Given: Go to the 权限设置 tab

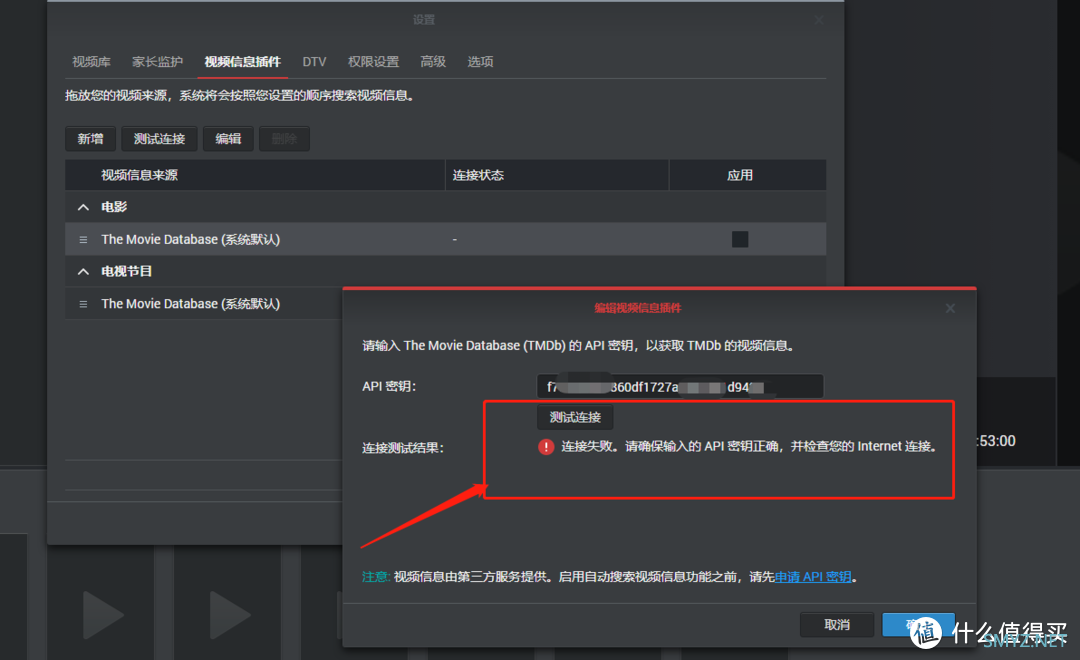Looking at the screenshot, I should click(373, 62).
